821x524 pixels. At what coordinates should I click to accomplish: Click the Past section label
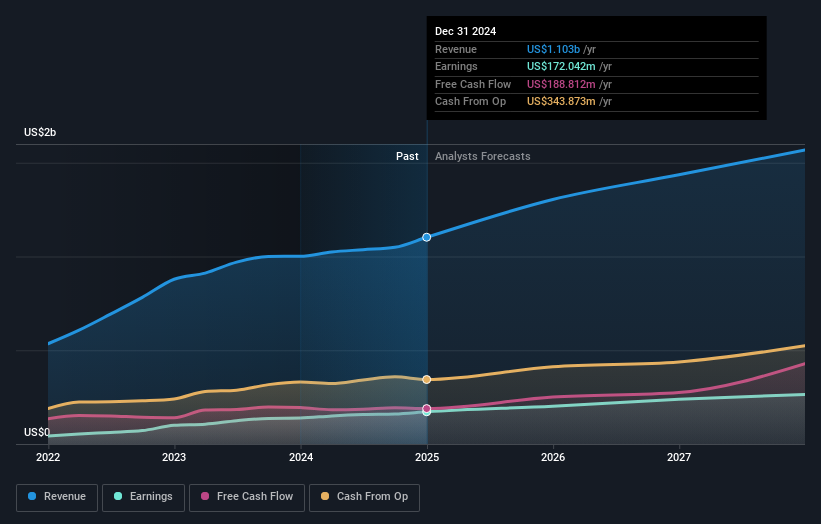coord(407,157)
